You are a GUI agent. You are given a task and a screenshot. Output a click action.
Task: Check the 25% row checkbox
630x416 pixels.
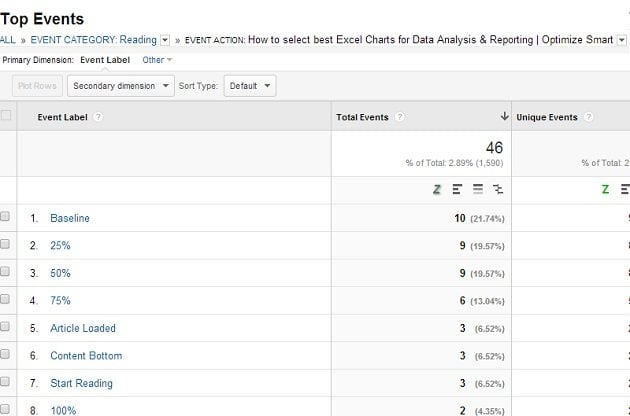[x=4, y=244]
